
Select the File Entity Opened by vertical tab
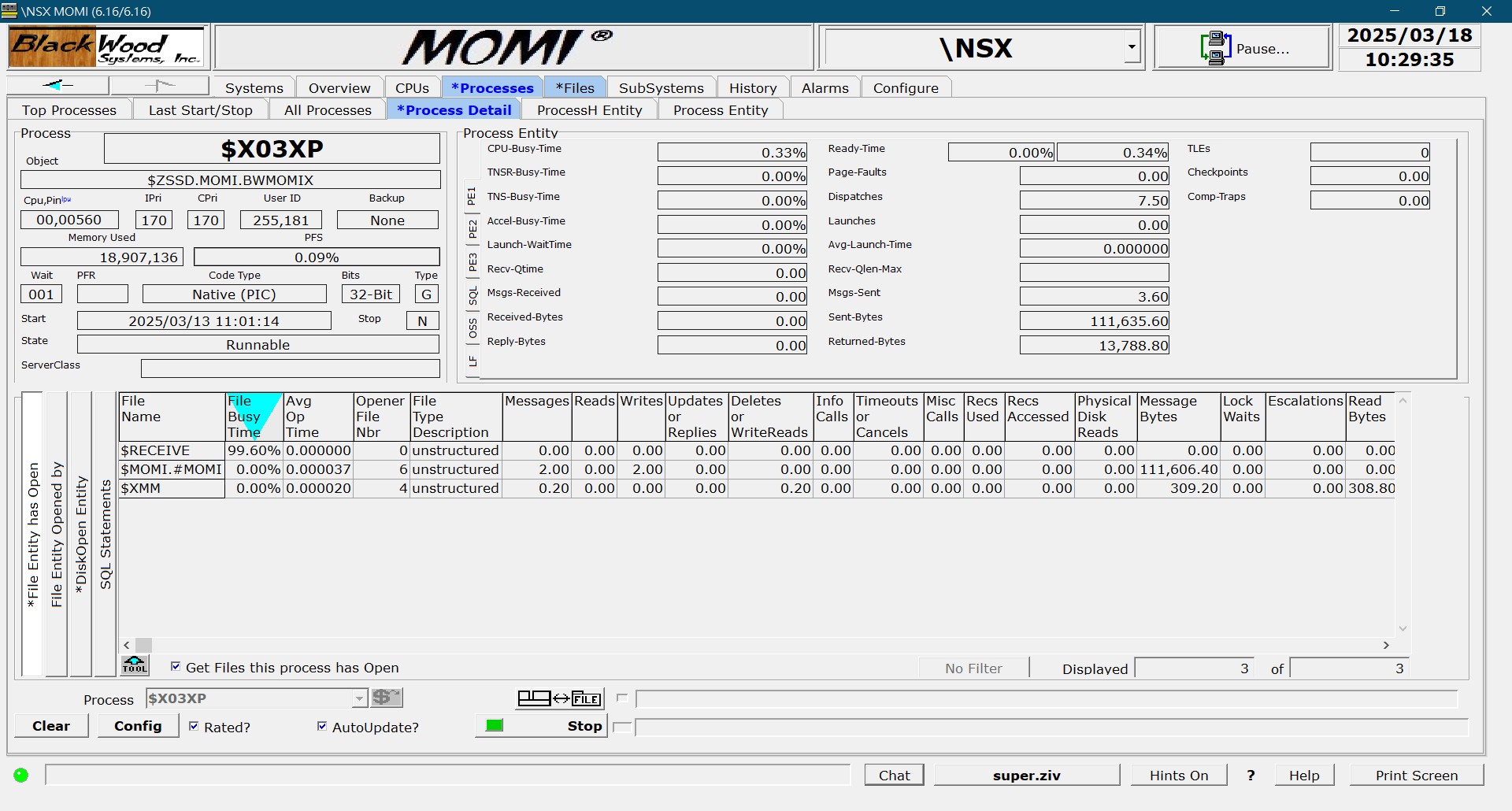(x=56, y=534)
